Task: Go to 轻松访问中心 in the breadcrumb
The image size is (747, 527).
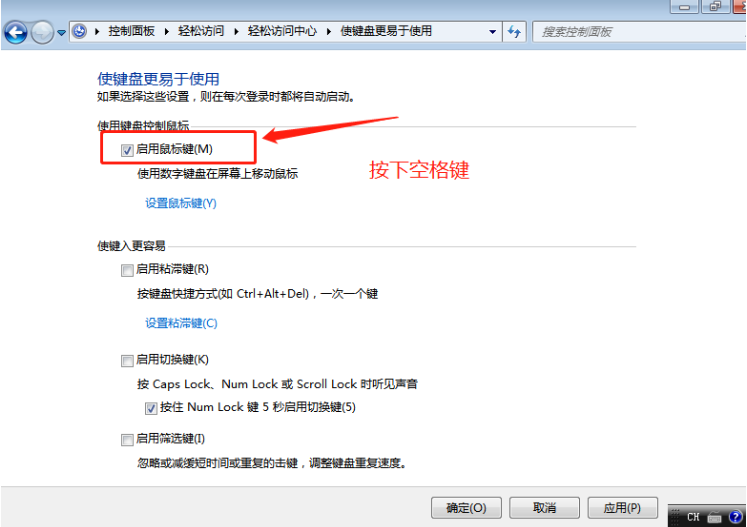Action: pyautogui.click(x=284, y=32)
